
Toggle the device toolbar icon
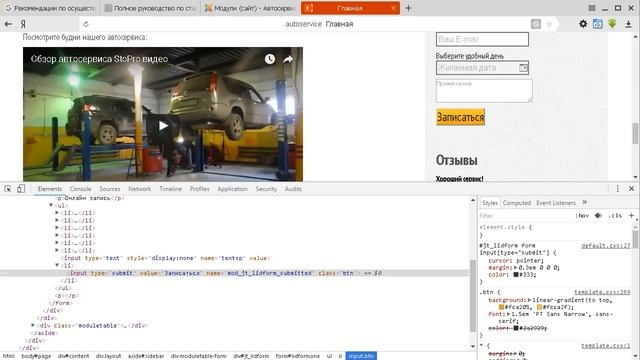(21, 189)
